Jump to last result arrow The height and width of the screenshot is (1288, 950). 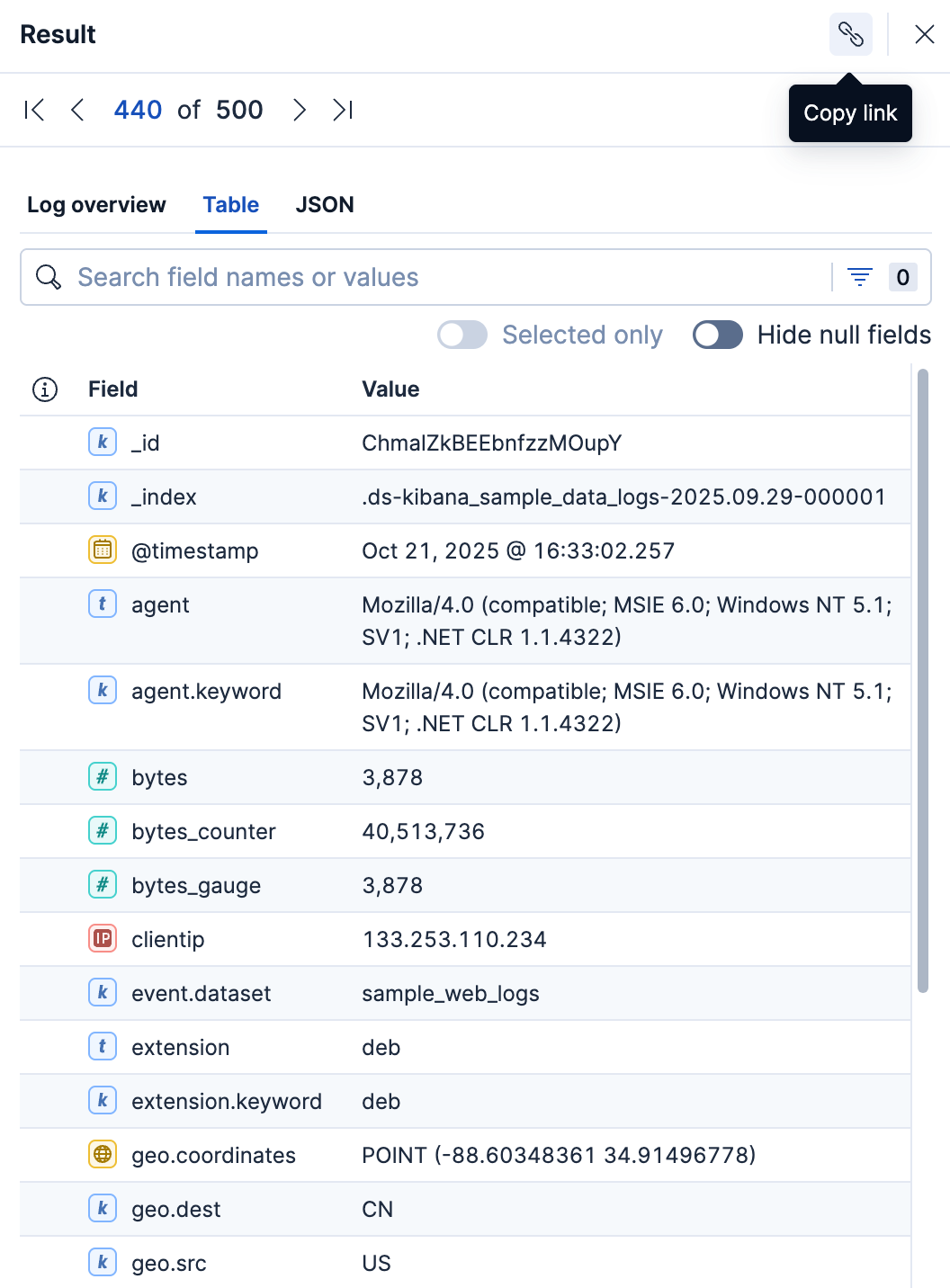[343, 110]
